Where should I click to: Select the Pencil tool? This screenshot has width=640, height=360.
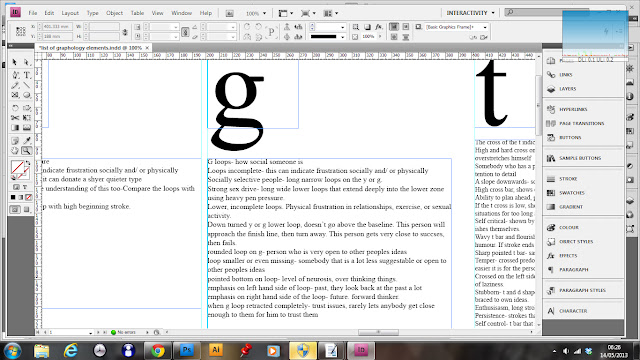click(x=15, y=85)
